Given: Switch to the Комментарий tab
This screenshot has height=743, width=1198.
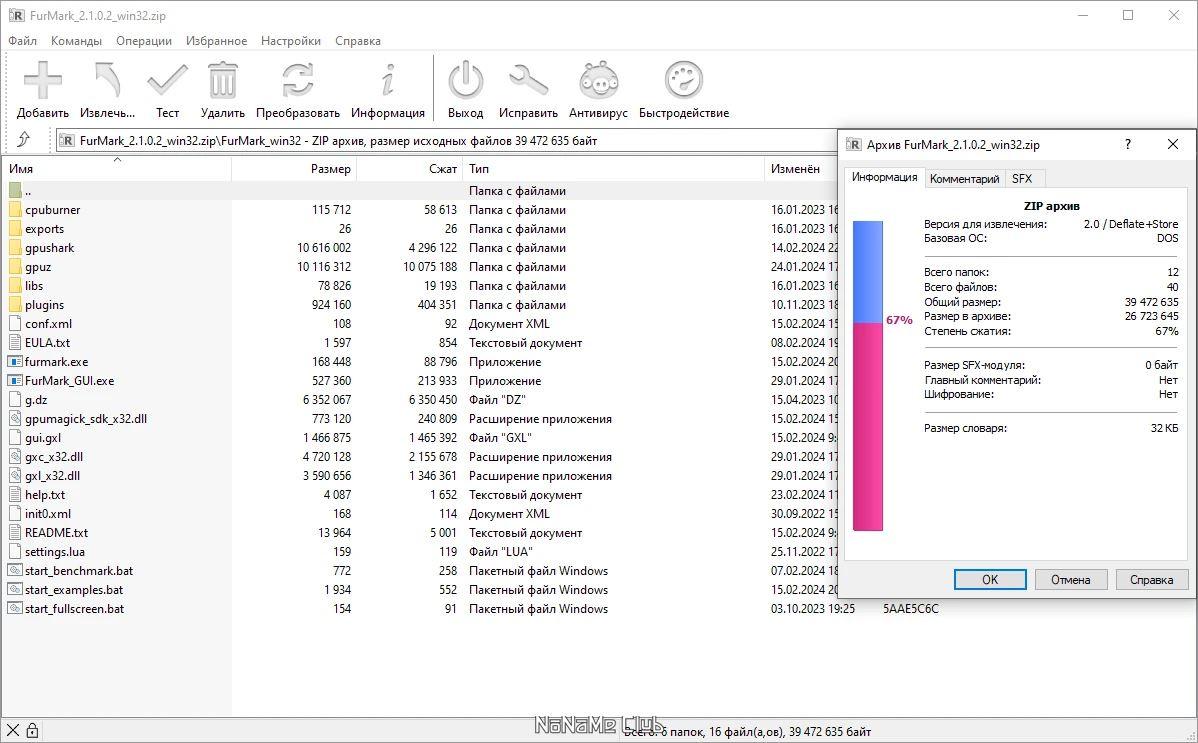Looking at the screenshot, I should pos(964,179).
